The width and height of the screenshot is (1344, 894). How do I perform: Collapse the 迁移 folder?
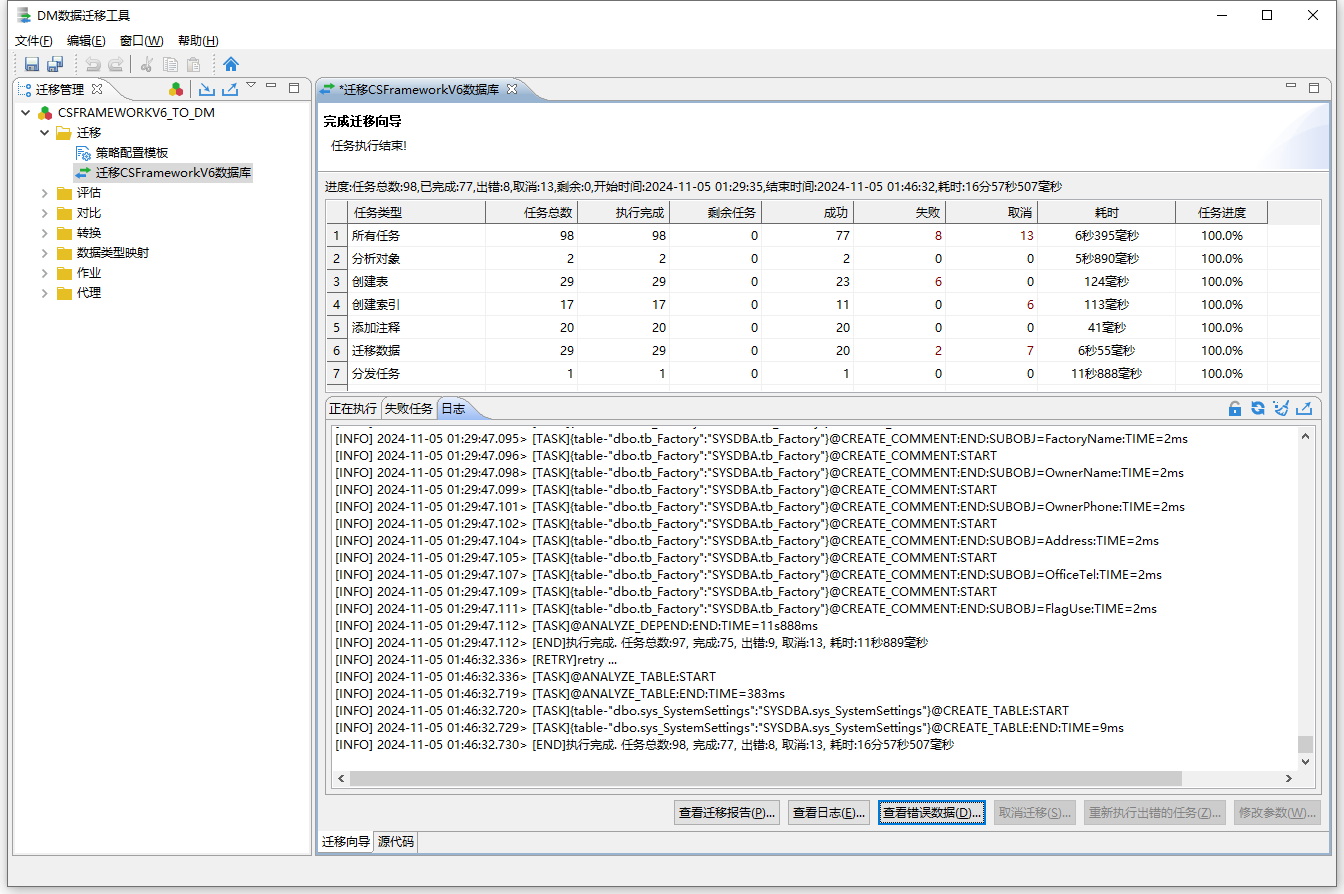[45, 133]
